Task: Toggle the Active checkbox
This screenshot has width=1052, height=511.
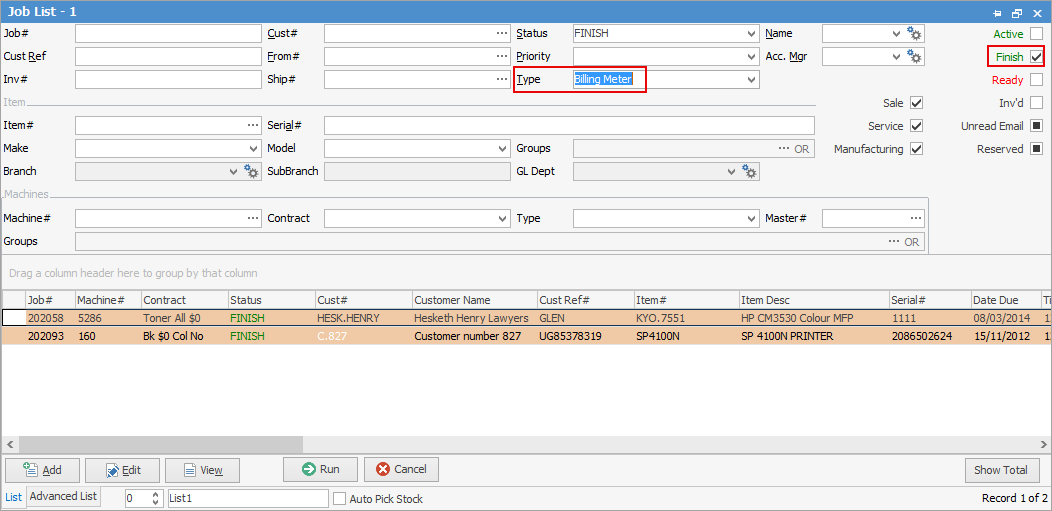Action: [x=1037, y=34]
